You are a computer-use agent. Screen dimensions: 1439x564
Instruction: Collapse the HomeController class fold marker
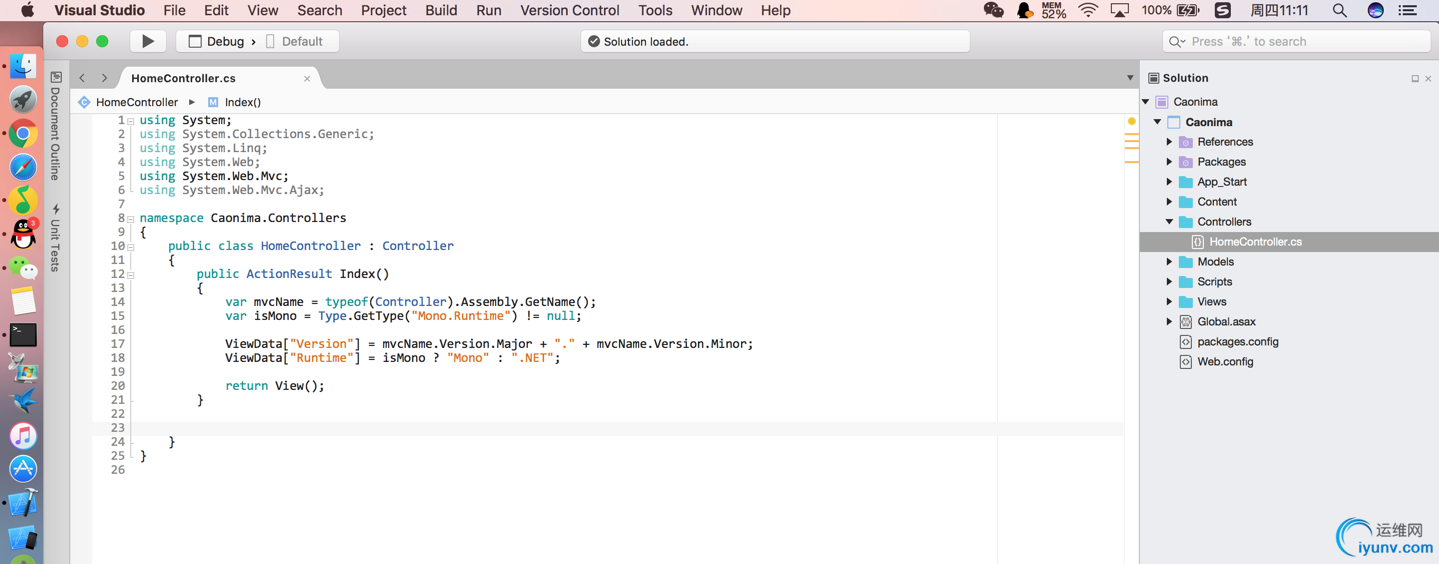point(131,247)
